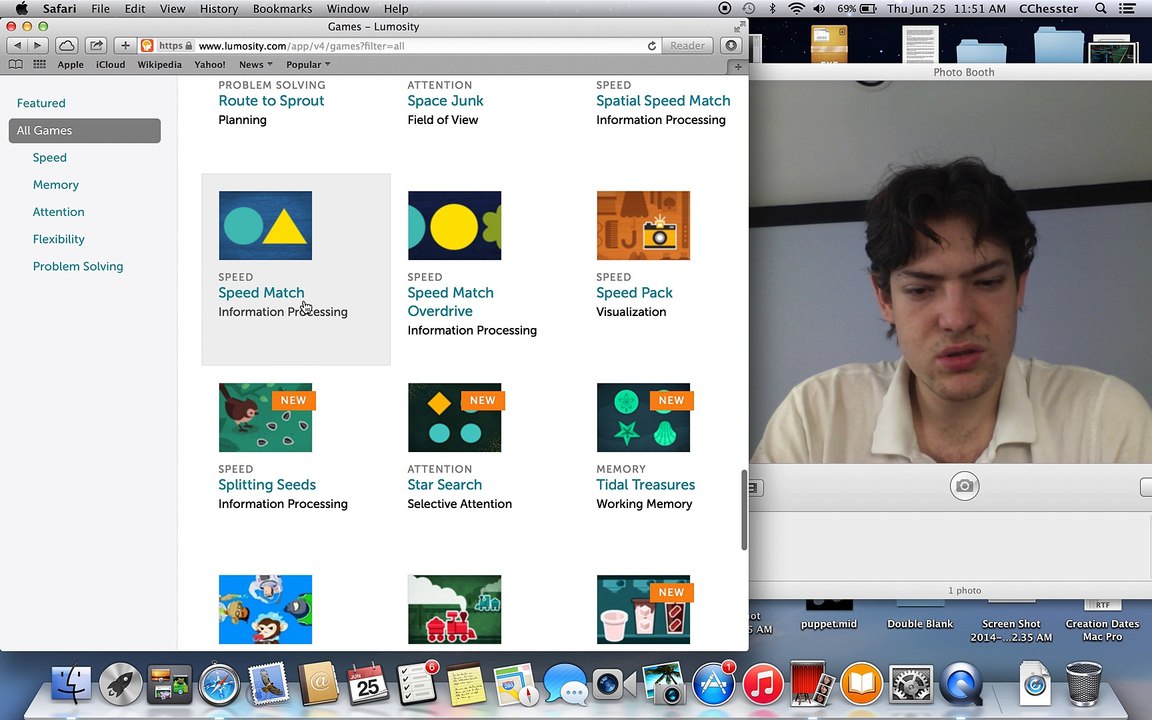
Task: Open Safari compass icon in Dock
Action: (x=219, y=684)
